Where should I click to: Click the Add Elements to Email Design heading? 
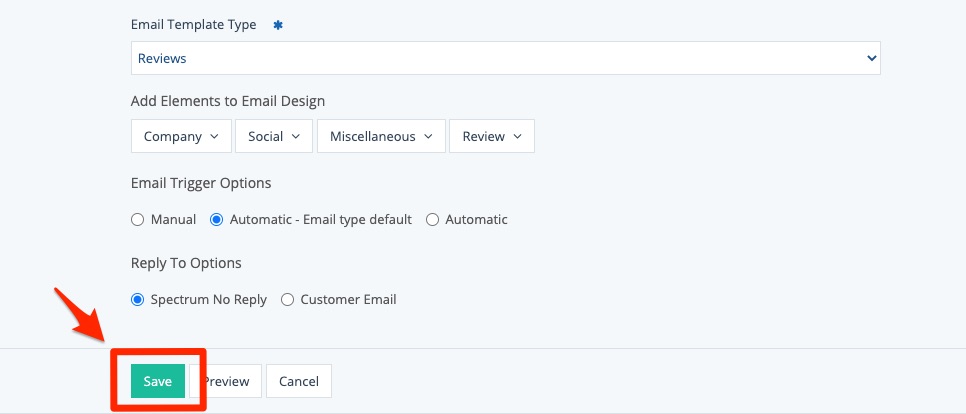[227, 101]
